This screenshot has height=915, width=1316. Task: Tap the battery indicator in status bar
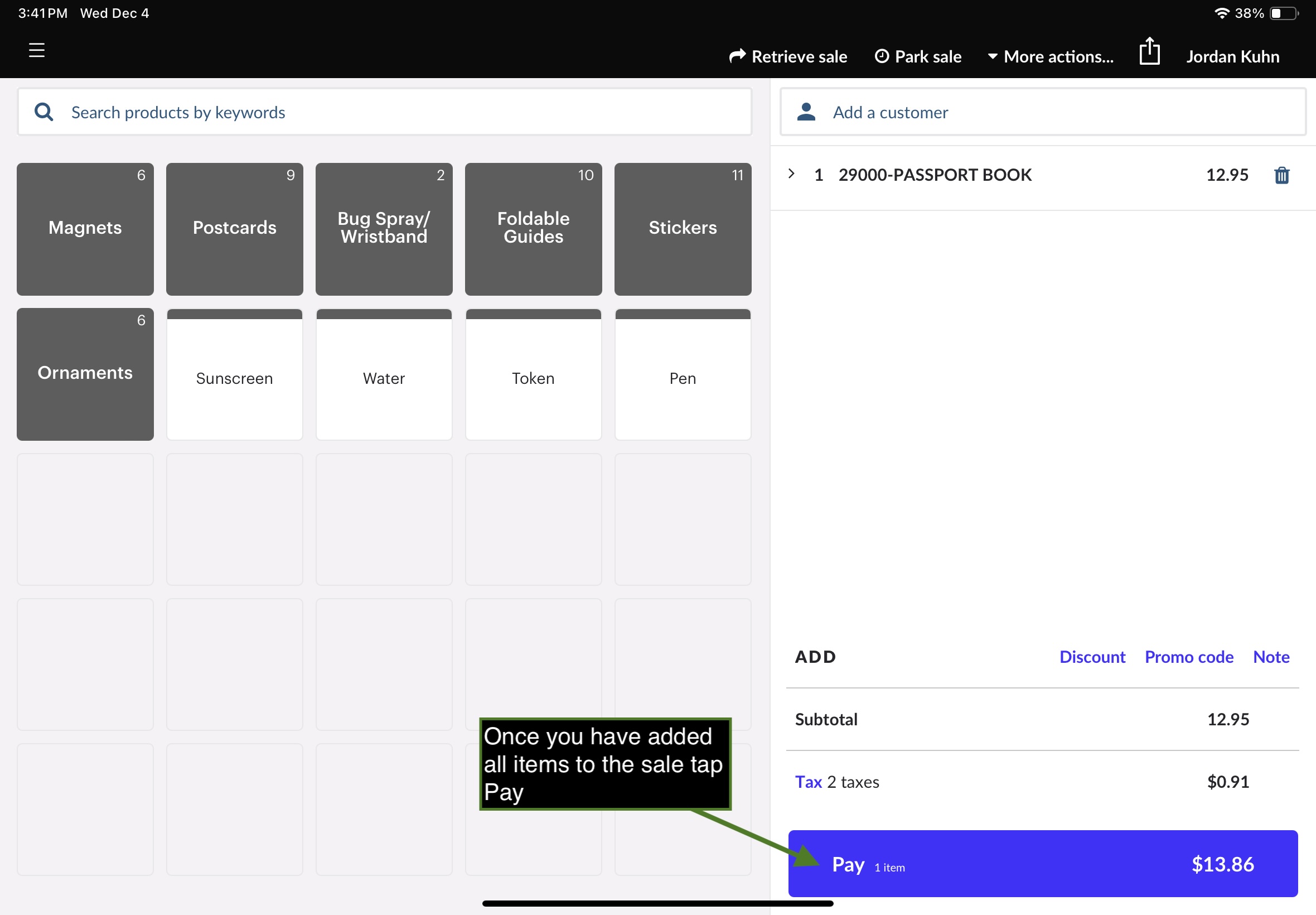[x=1284, y=13]
